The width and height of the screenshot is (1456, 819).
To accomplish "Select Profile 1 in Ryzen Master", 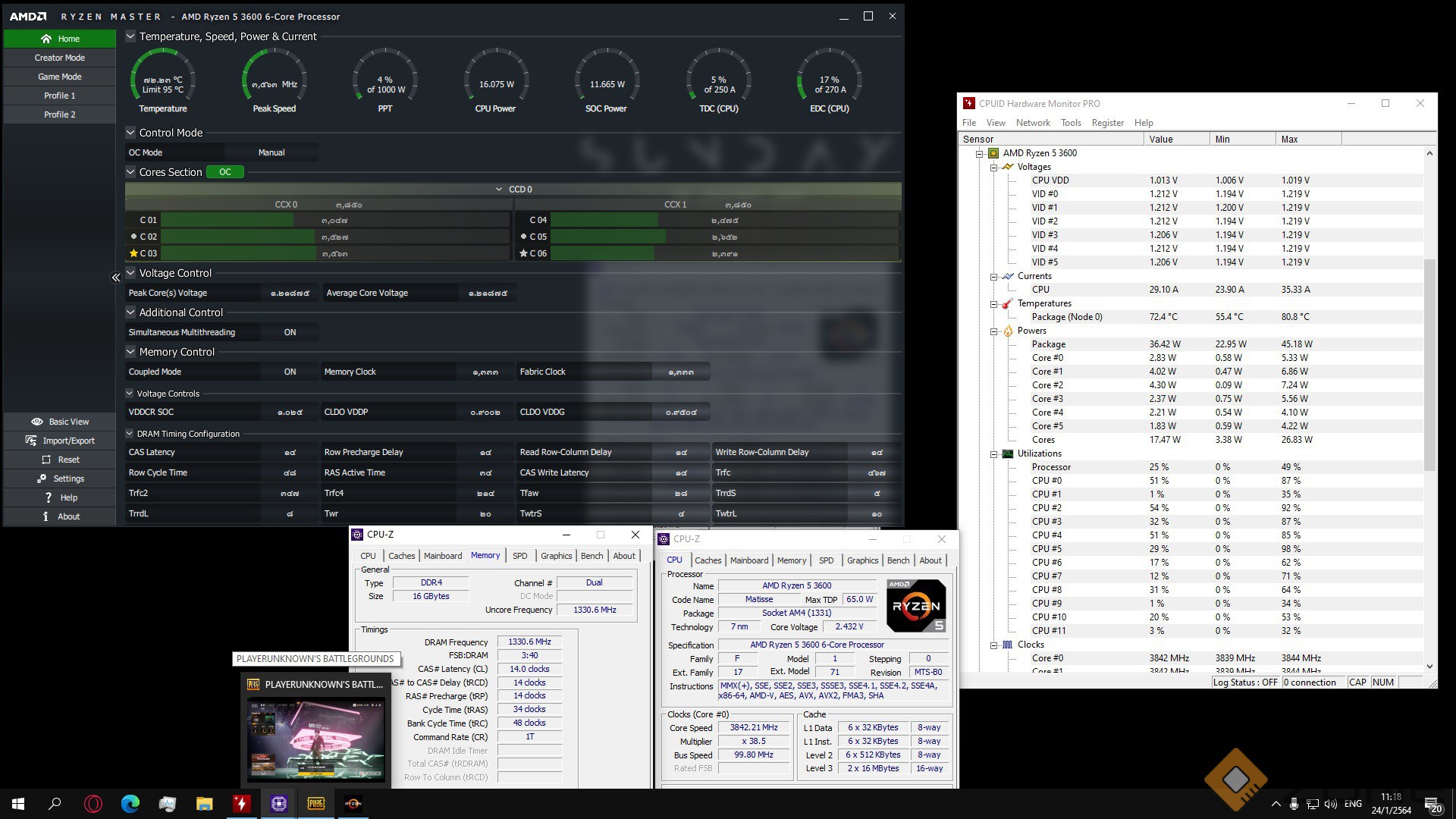I will tap(60, 96).
